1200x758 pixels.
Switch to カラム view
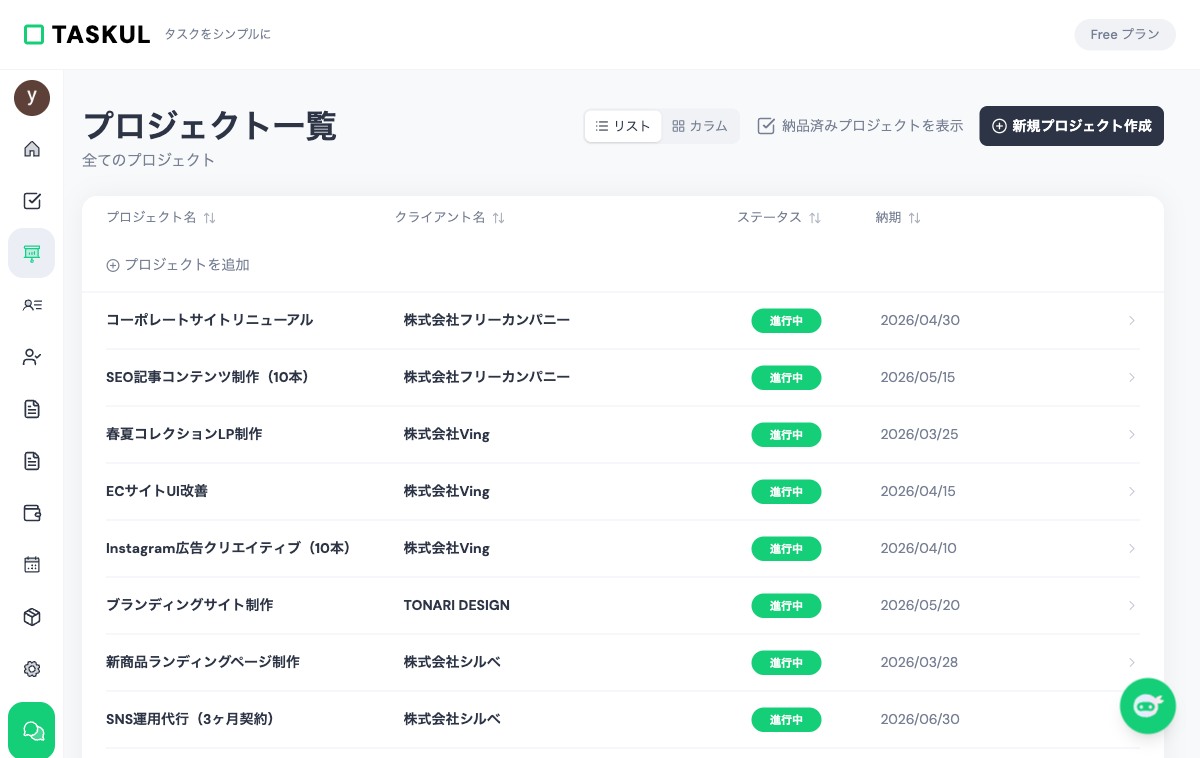click(x=700, y=126)
